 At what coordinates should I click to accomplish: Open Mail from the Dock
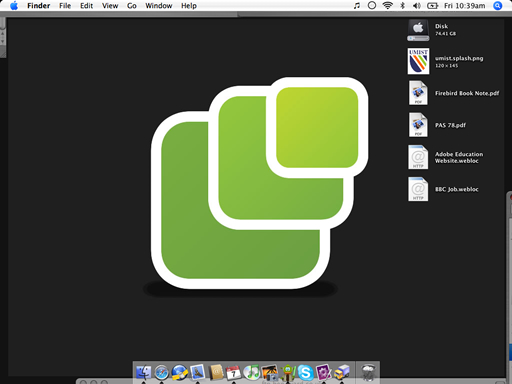click(x=197, y=372)
